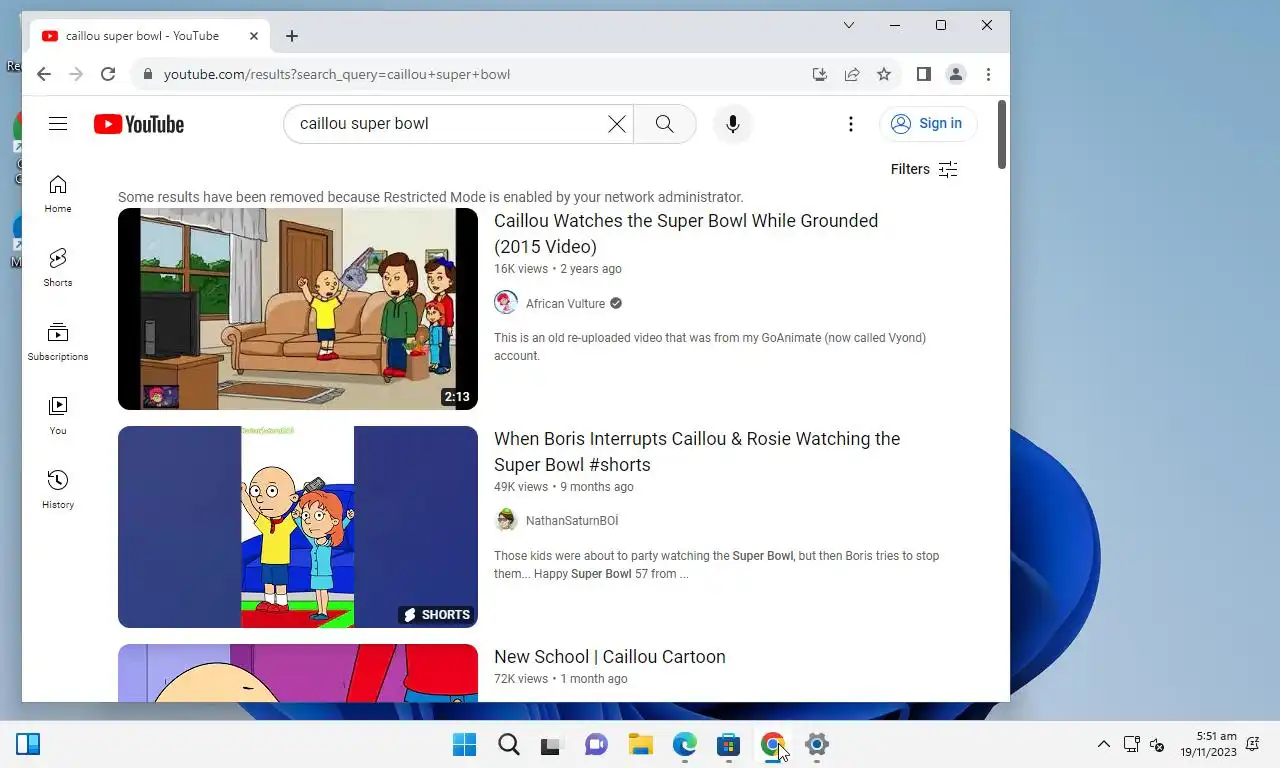Bookmark this tab with star icon

pos(884,74)
